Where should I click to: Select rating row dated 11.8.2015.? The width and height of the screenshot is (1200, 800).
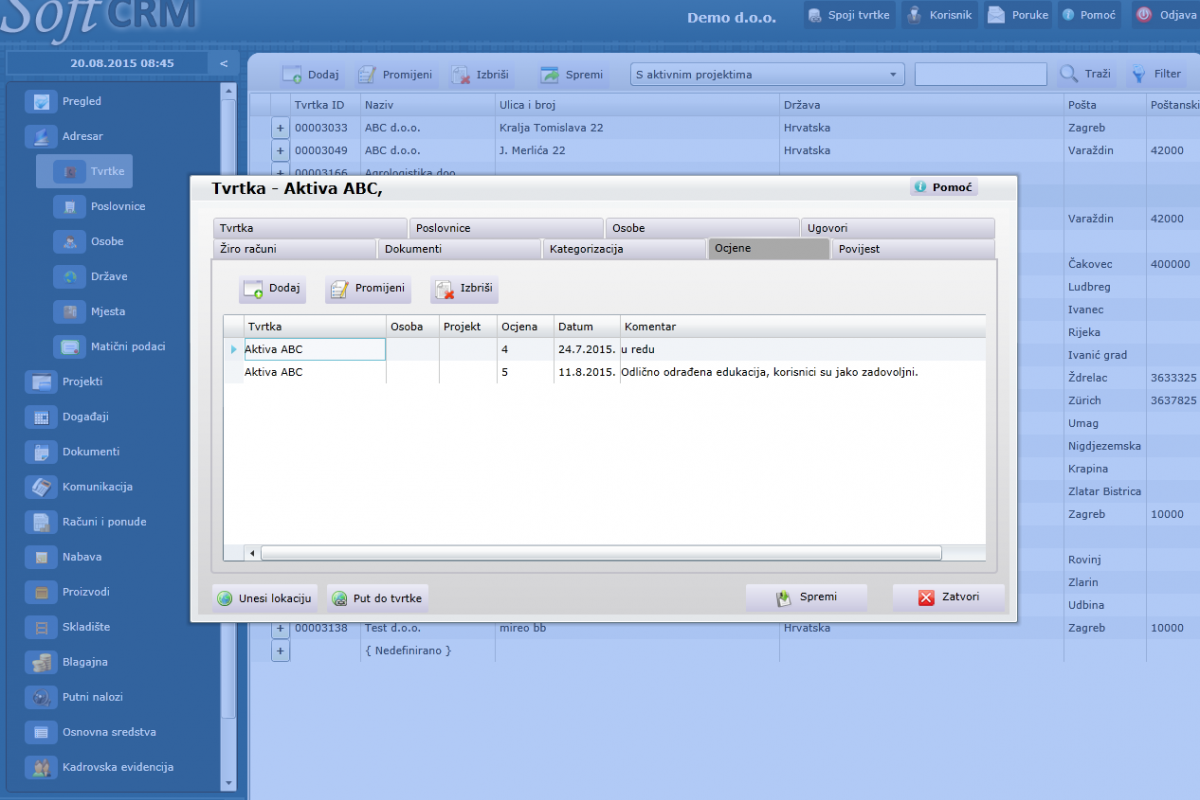[604, 372]
